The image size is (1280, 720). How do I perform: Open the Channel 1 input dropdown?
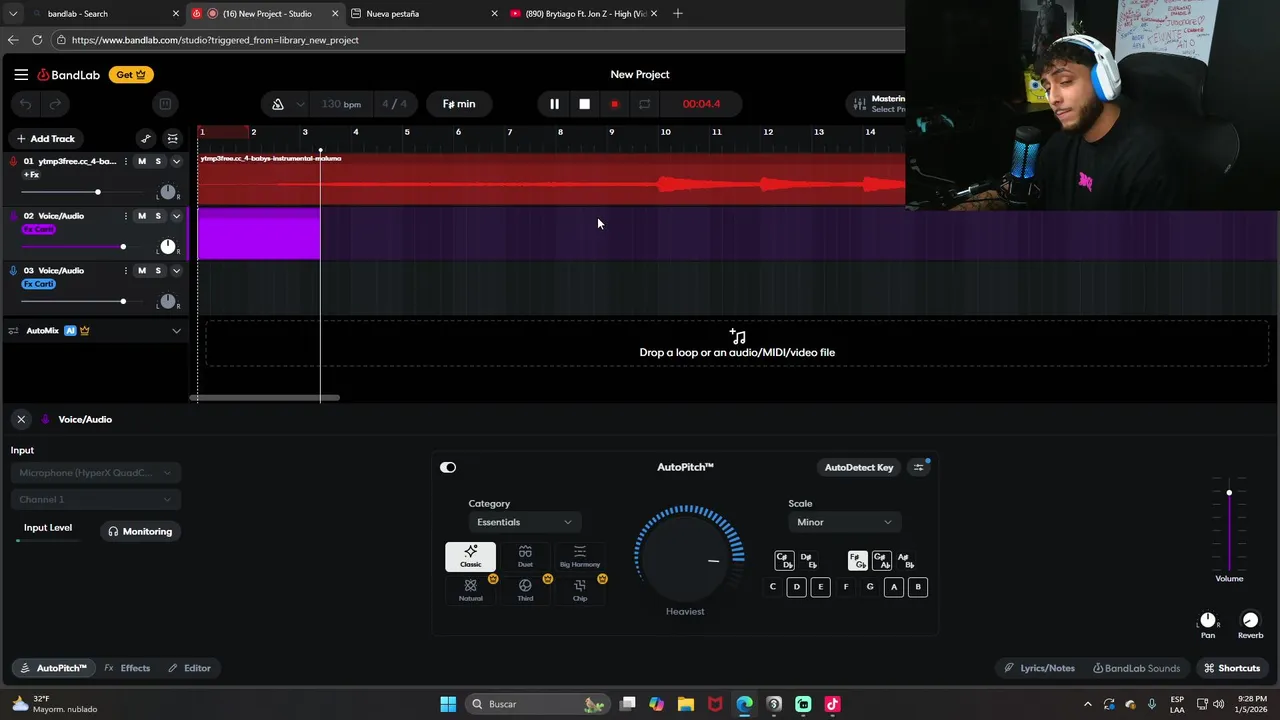click(95, 499)
